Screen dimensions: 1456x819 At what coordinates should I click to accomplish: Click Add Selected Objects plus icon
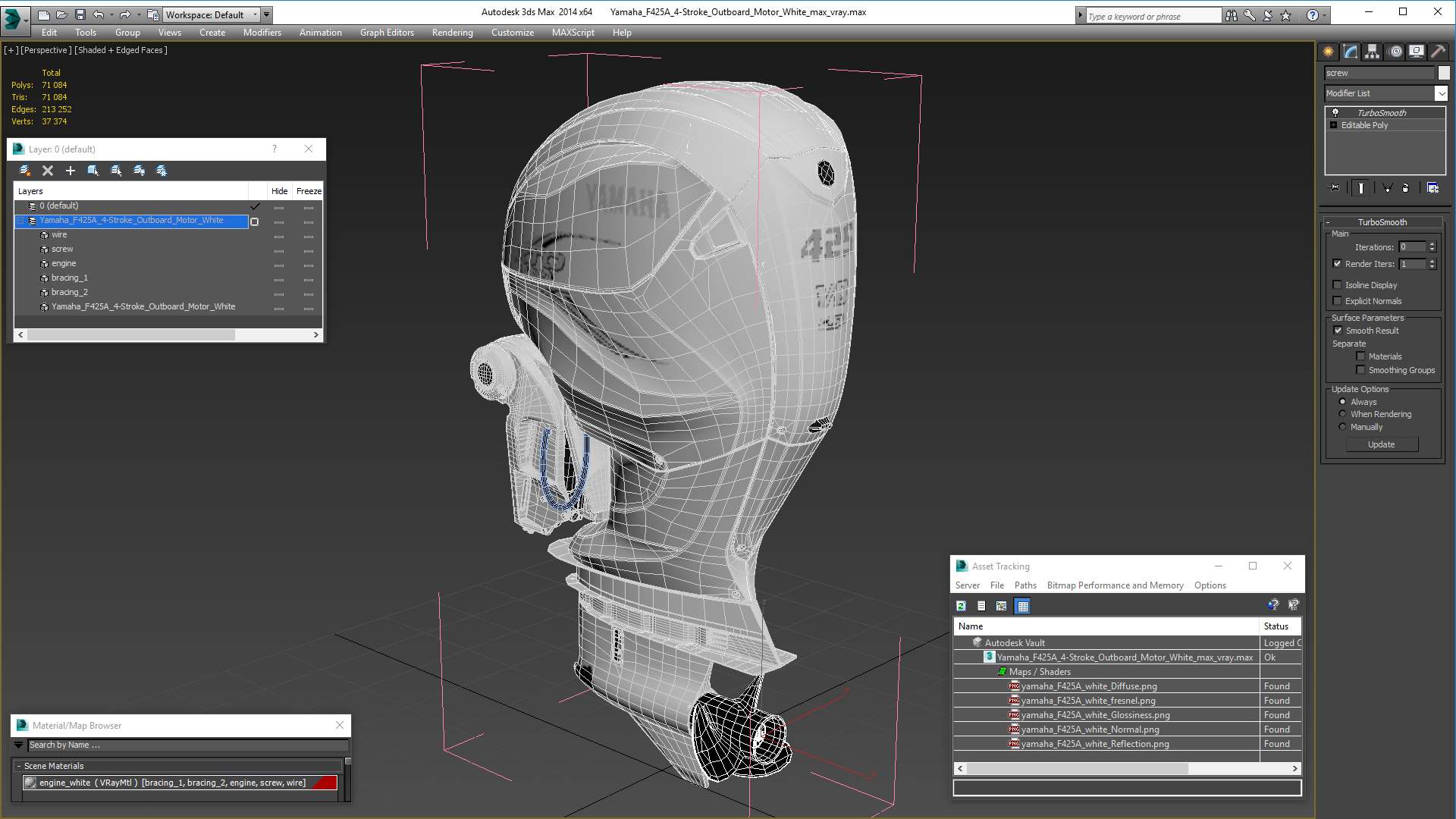71,171
